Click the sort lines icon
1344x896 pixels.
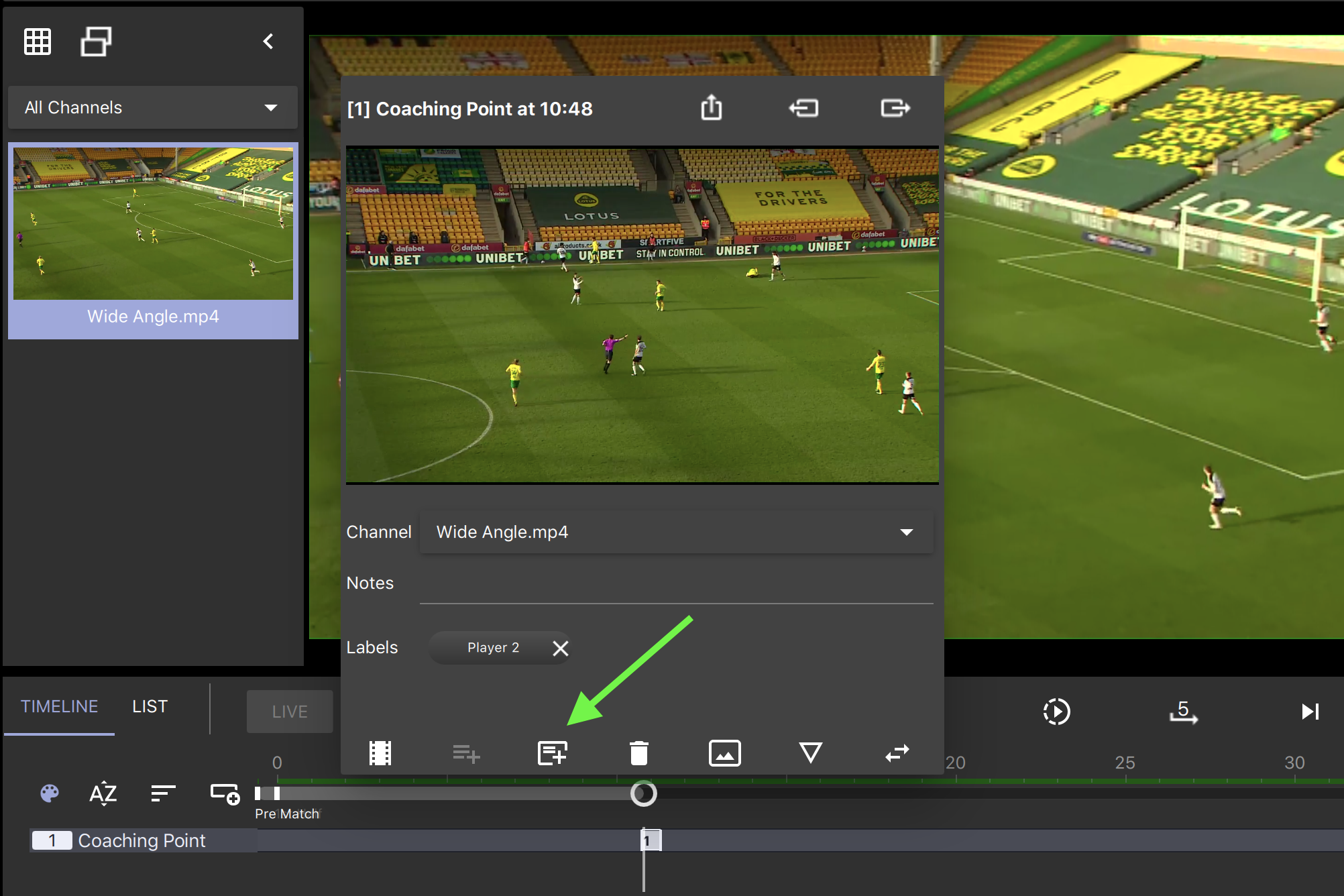pyautogui.click(x=163, y=794)
